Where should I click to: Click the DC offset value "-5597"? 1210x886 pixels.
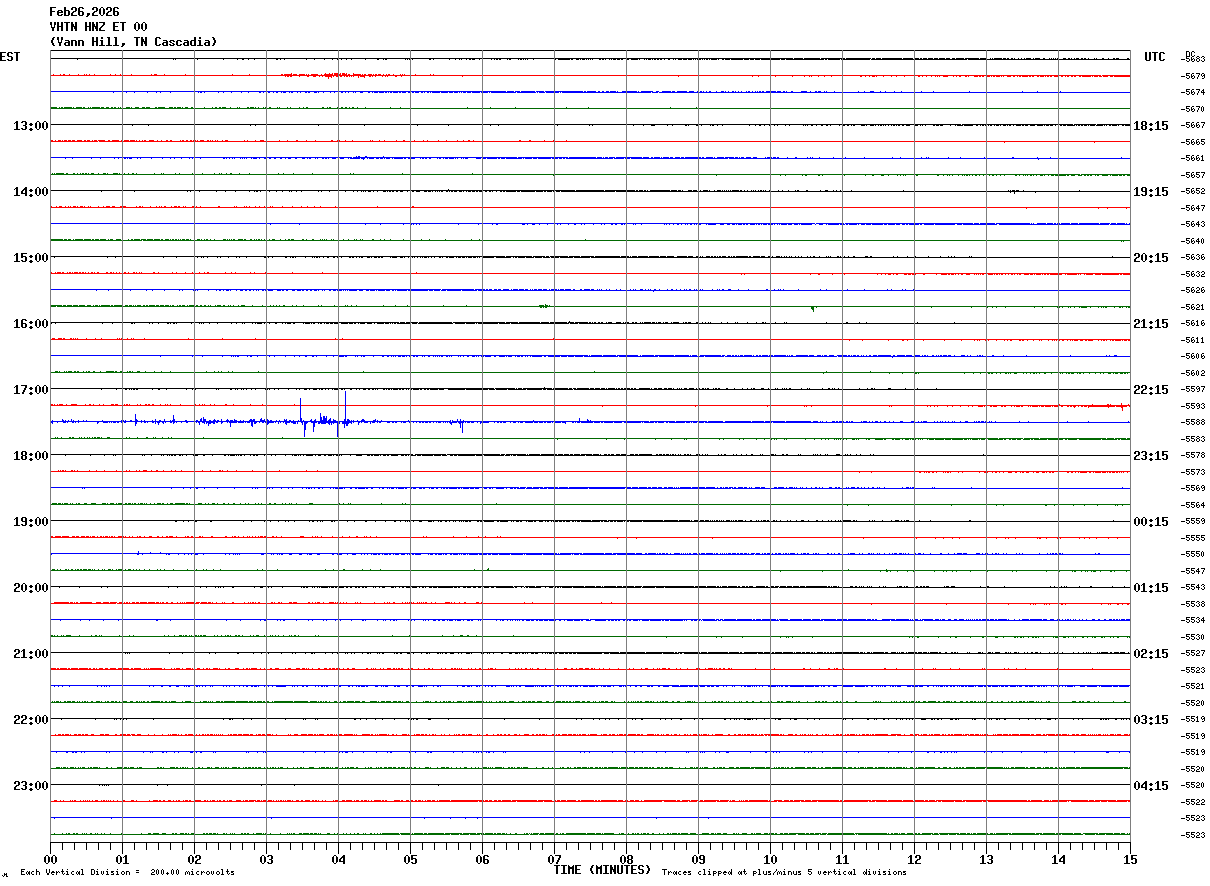tap(1193, 389)
